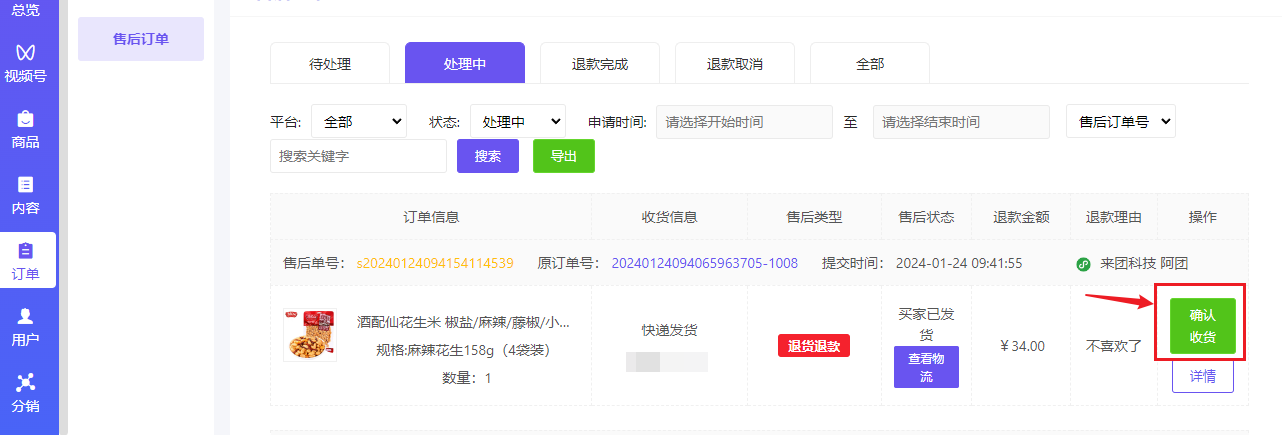
Task: Open the 售后订单号 search type dropdown
Action: tap(1121, 122)
